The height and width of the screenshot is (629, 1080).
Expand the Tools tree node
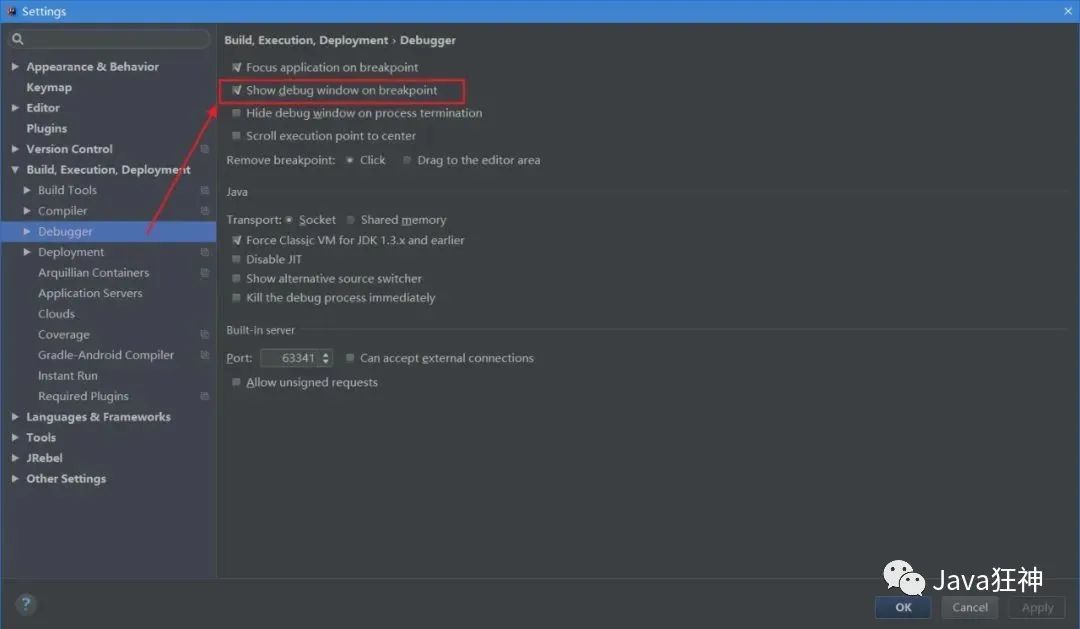point(15,437)
